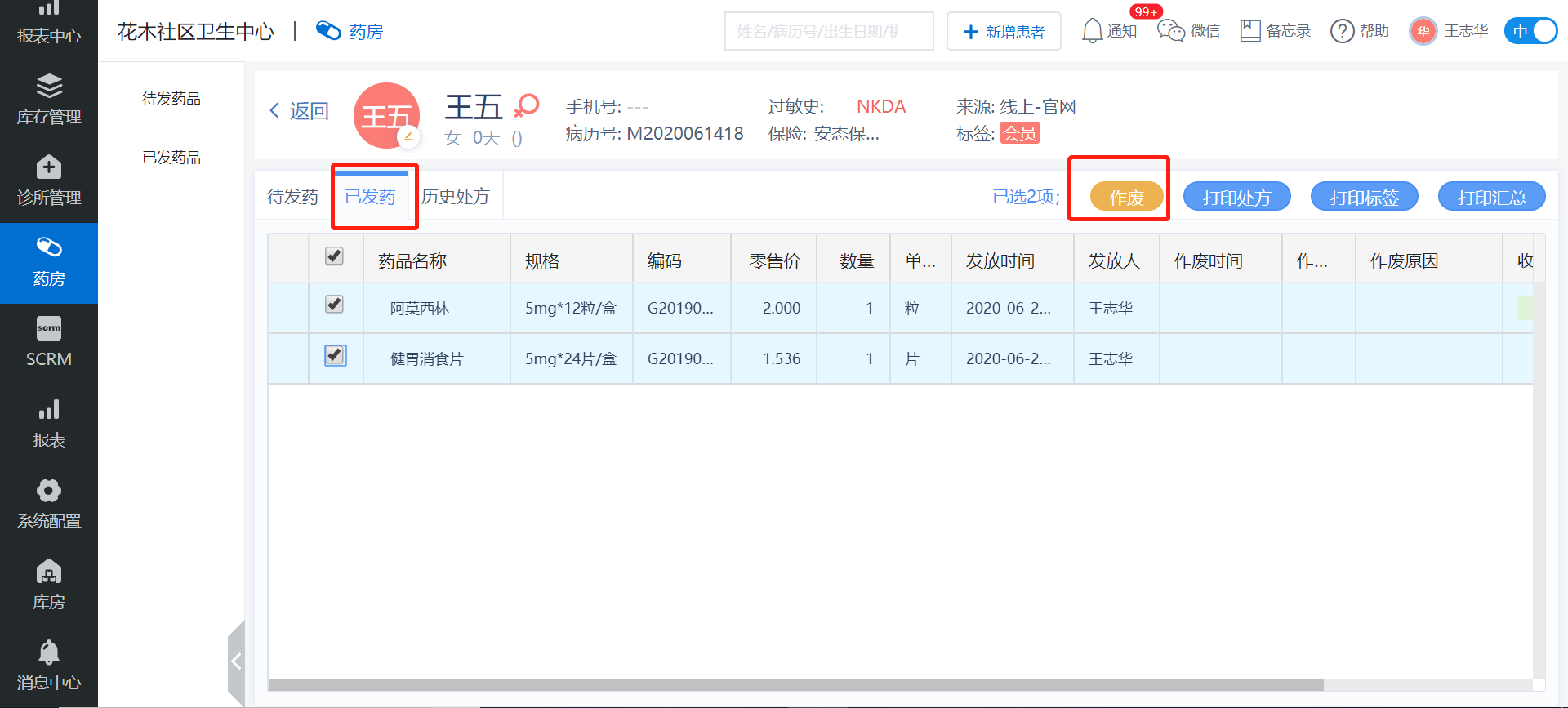This screenshot has height=708, width=1568.
Task: Click the 已选2项 selection count
Action: click(x=1027, y=197)
